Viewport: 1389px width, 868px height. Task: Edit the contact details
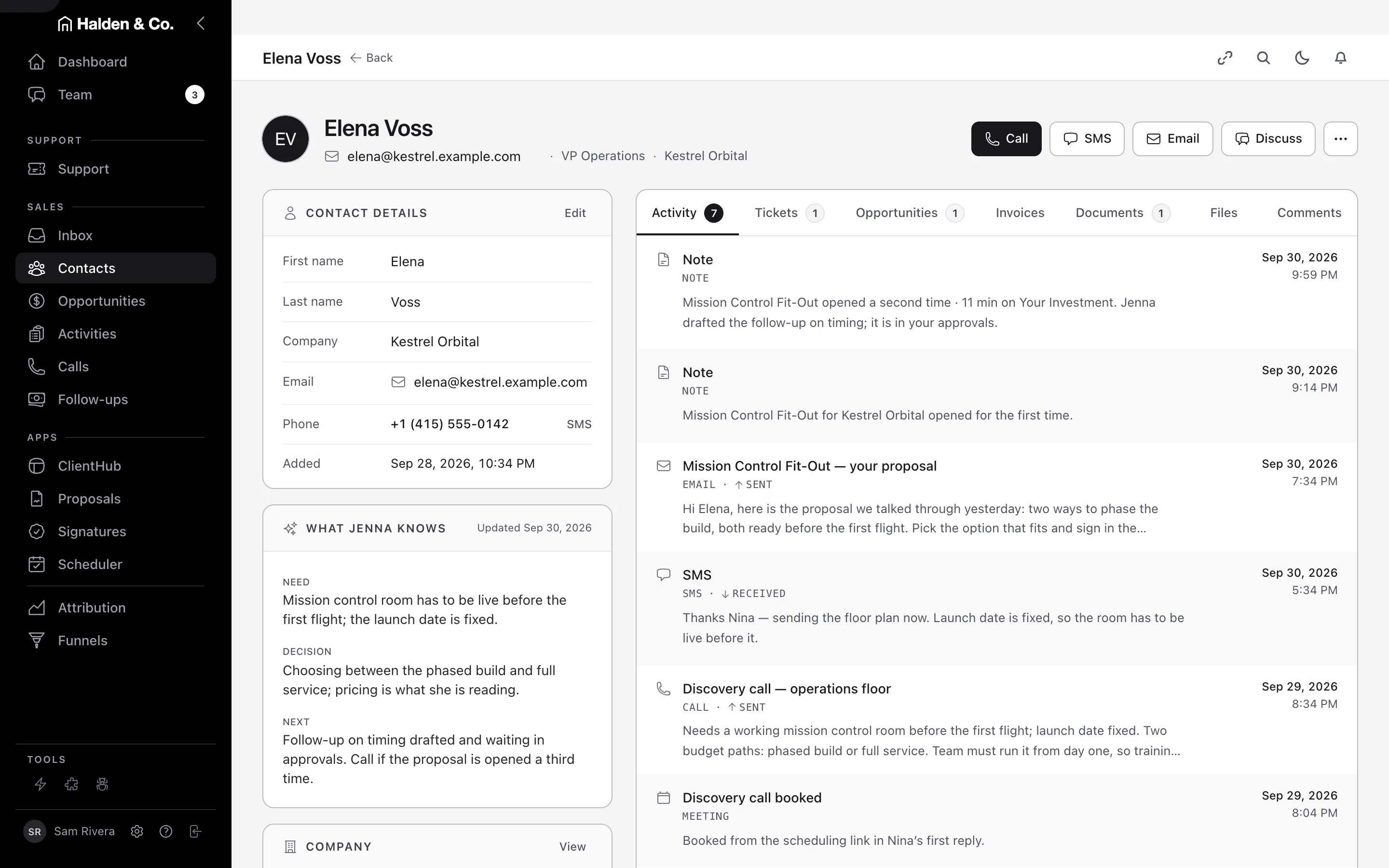(574, 213)
